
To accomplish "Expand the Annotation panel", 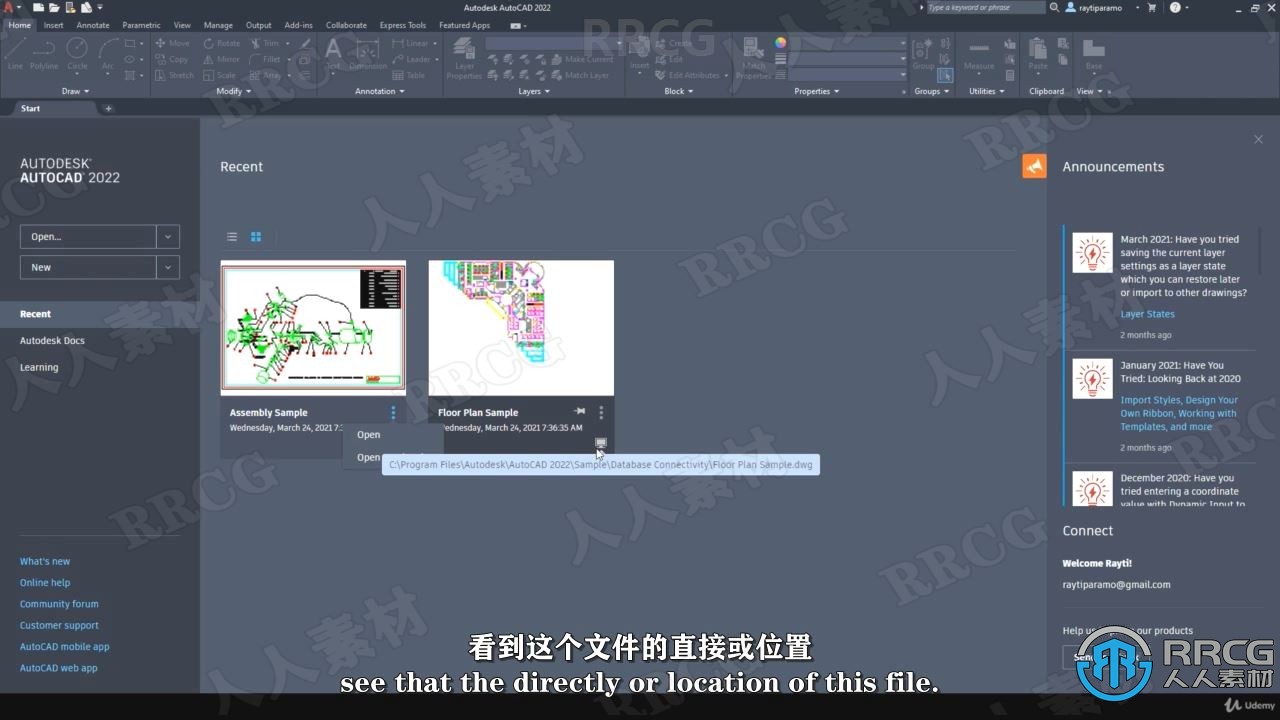I will tap(380, 91).
